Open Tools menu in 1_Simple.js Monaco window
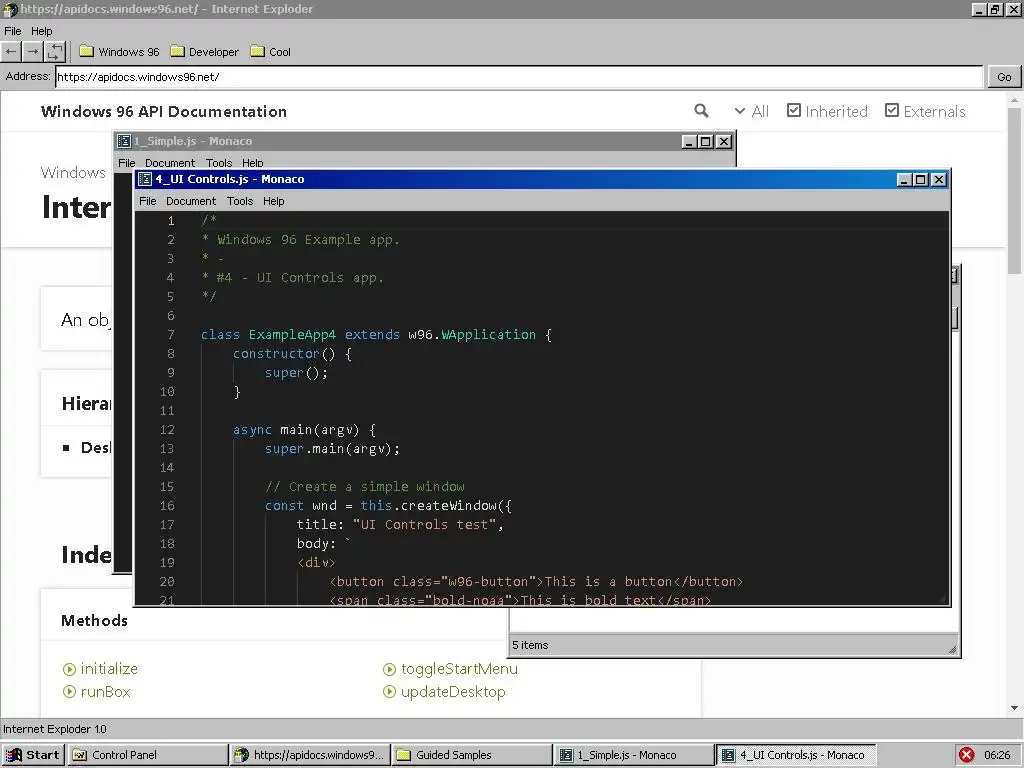This screenshot has width=1024, height=768. point(219,163)
